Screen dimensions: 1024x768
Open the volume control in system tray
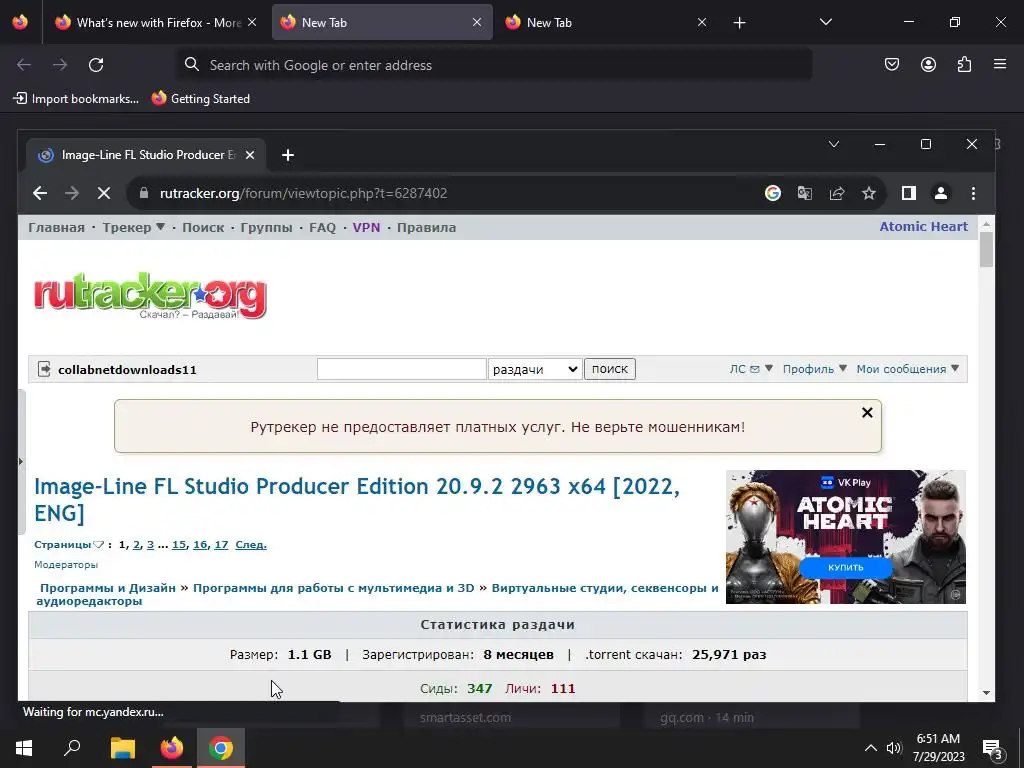coord(893,748)
